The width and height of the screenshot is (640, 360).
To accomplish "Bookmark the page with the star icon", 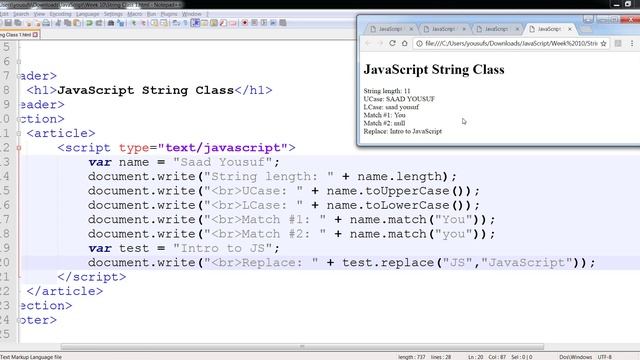I will coord(603,44).
